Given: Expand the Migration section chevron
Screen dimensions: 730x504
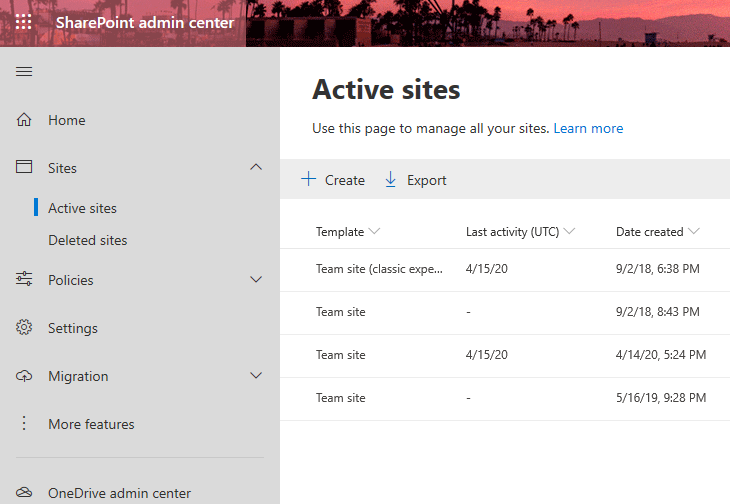Looking at the screenshot, I should coord(256,375).
